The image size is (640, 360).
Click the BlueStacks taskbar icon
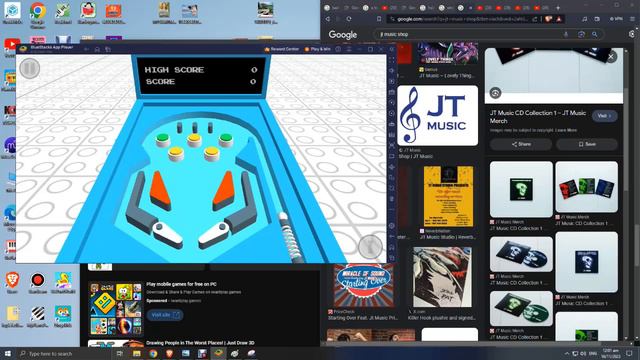coord(218,353)
